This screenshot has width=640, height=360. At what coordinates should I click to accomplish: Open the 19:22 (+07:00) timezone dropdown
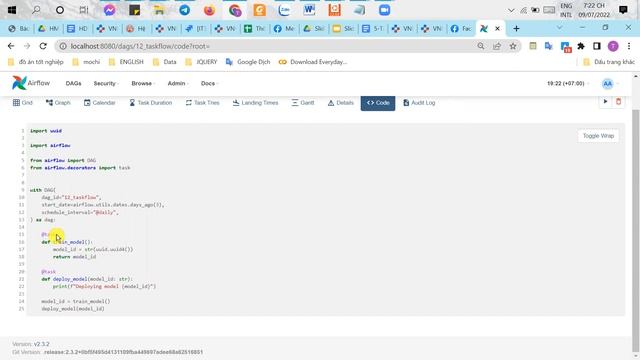(567, 83)
